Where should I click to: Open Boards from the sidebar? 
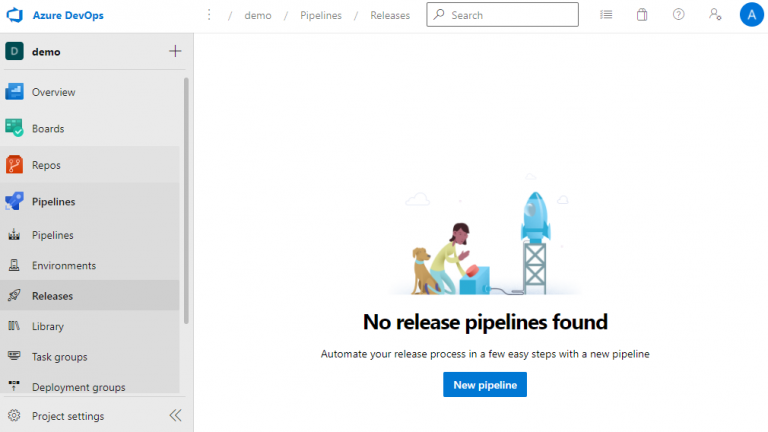48,129
